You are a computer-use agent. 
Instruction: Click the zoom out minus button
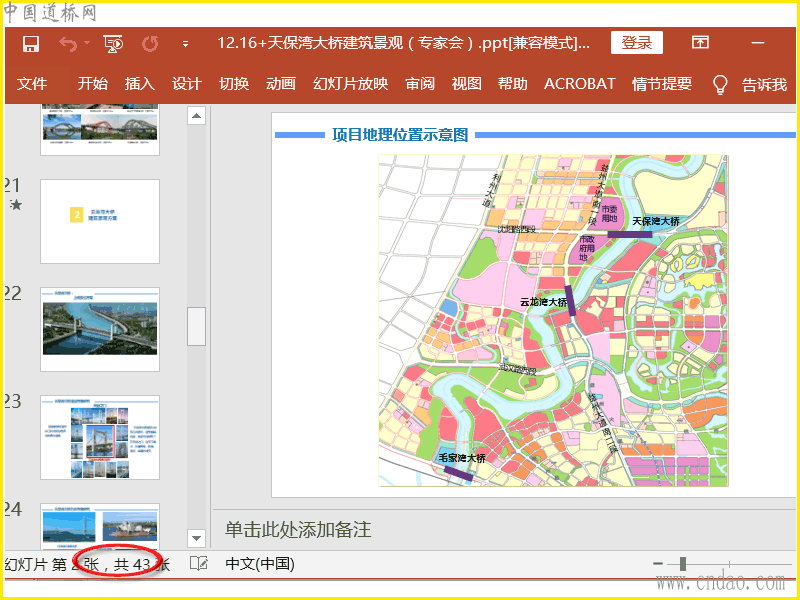click(x=658, y=564)
